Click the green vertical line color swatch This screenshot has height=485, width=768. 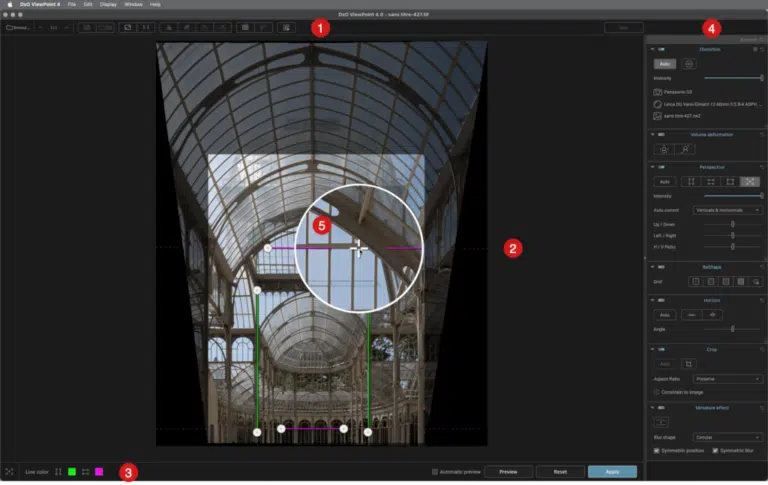point(72,472)
